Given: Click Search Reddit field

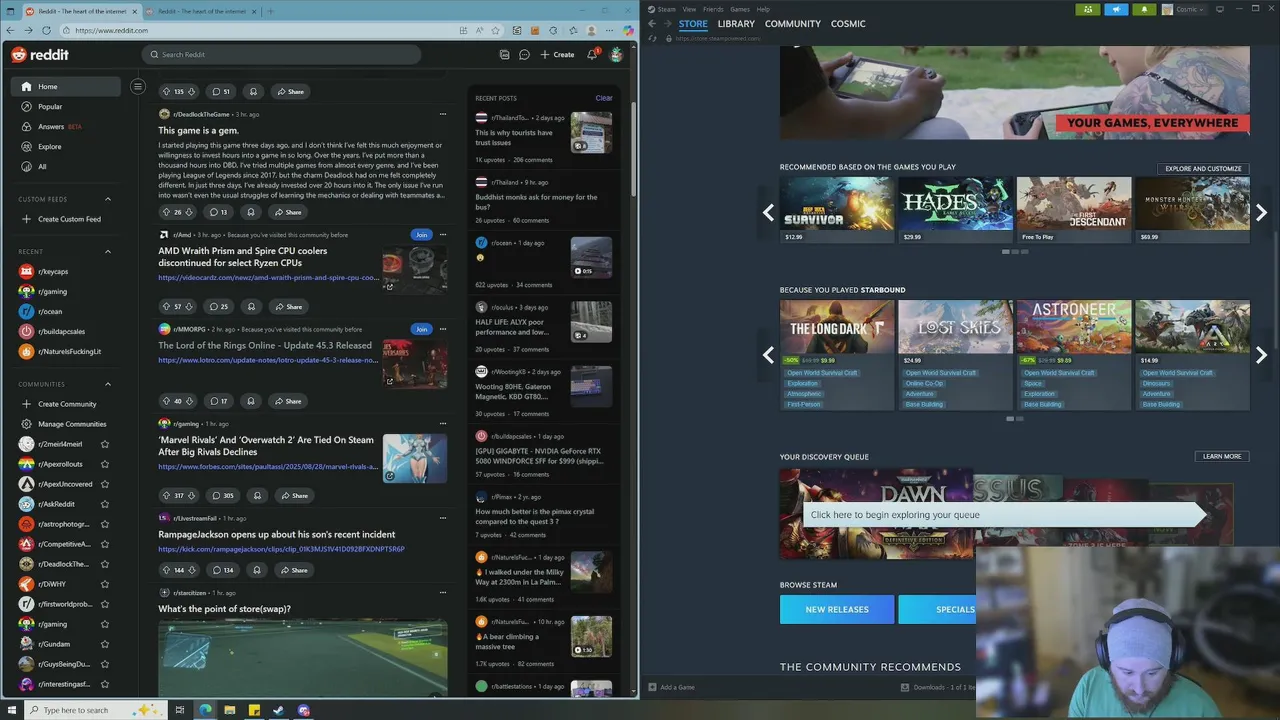Looking at the screenshot, I should (281, 55).
